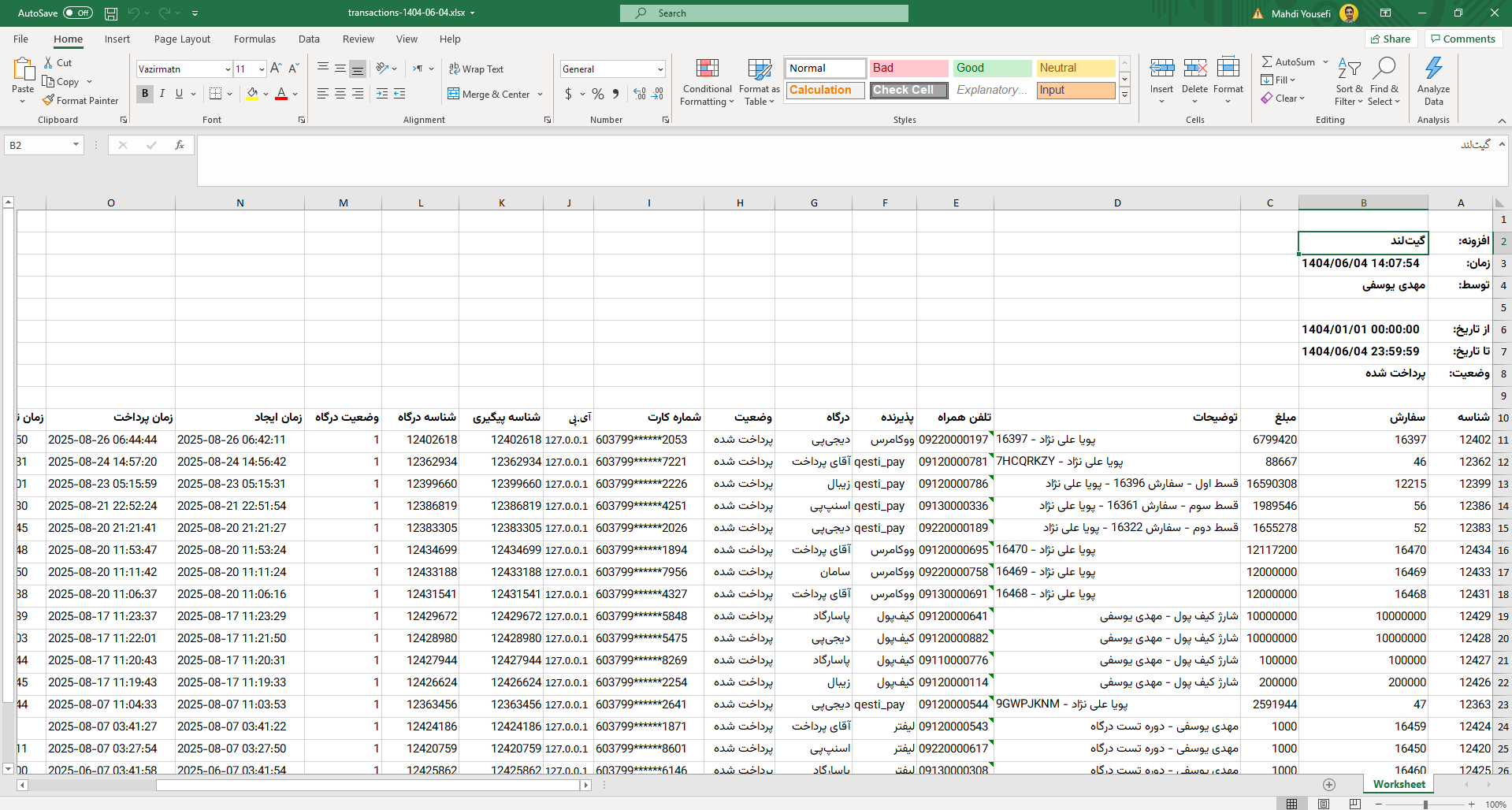This screenshot has width=1512, height=810.
Task: Click the AutoSum sigma icon
Action: pos(1267,61)
